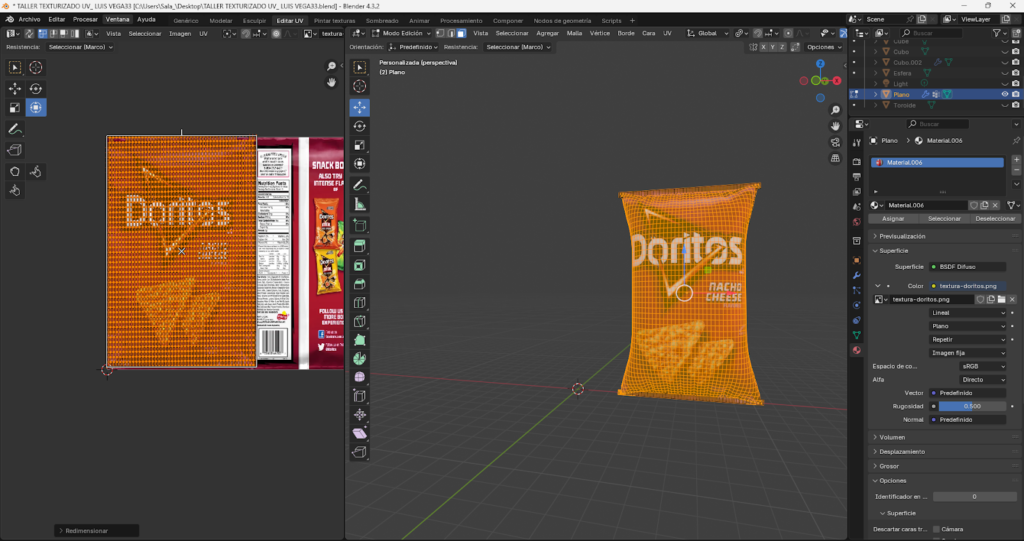This screenshot has width=1024, height=541.
Task: Click the textura-doritos.png color link field
Action: (x=968, y=286)
